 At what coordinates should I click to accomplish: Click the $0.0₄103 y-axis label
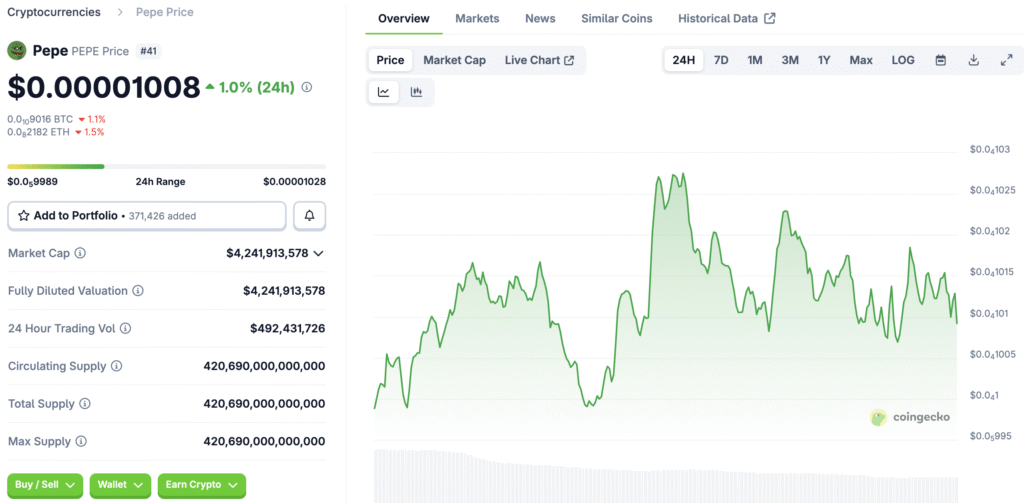click(x=991, y=150)
